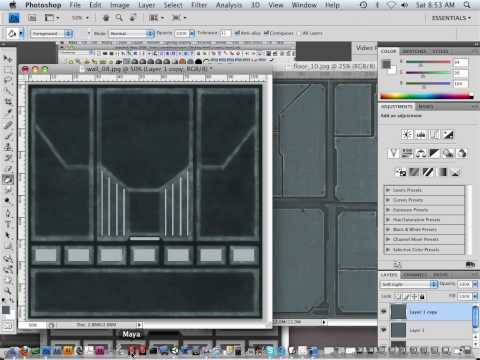The image size is (480, 360).
Task: Open the Mode Normal dropdown
Action: click(x=131, y=33)
